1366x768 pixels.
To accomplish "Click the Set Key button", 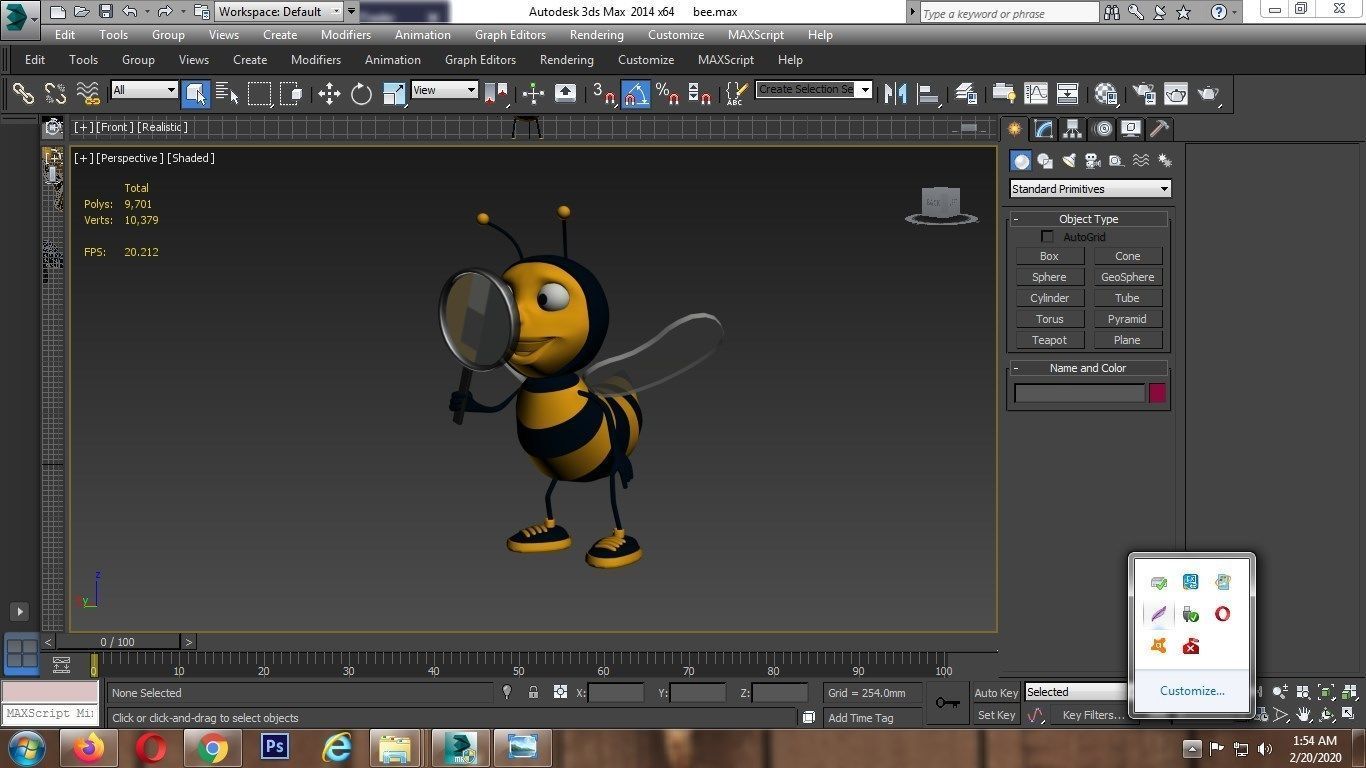I will coord(996,715).
